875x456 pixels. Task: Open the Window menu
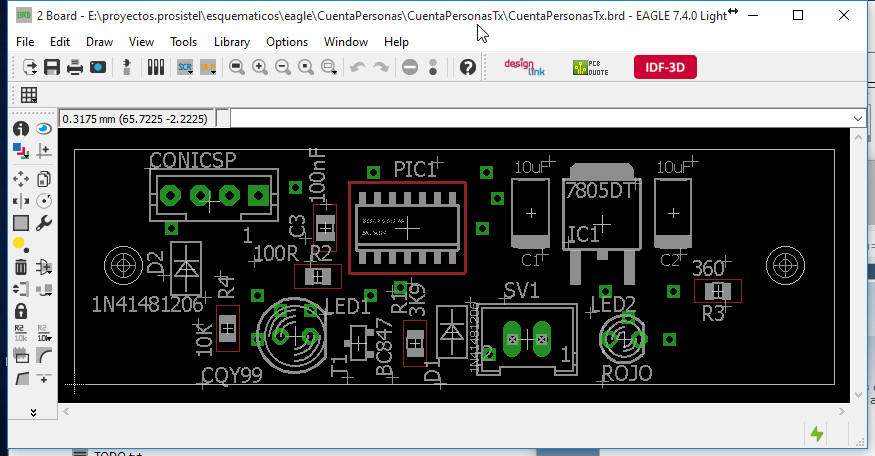point(346,42)
